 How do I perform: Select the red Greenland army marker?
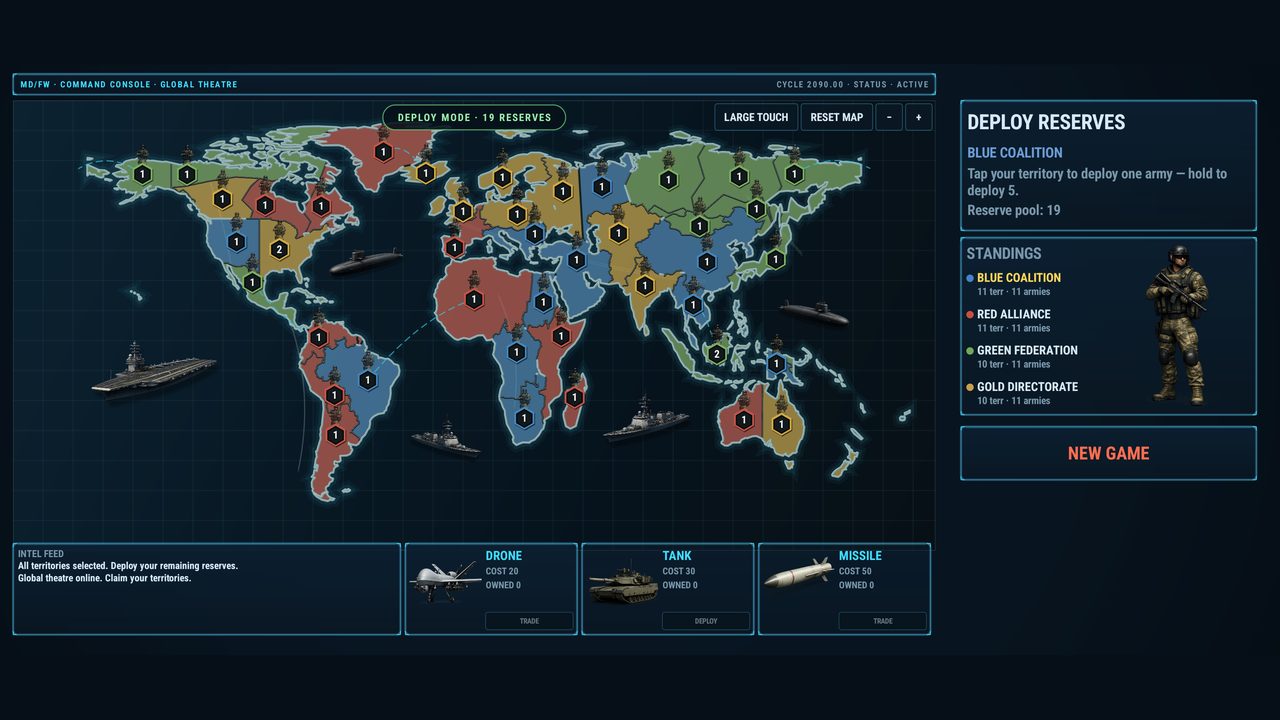[x=382, y=152]
